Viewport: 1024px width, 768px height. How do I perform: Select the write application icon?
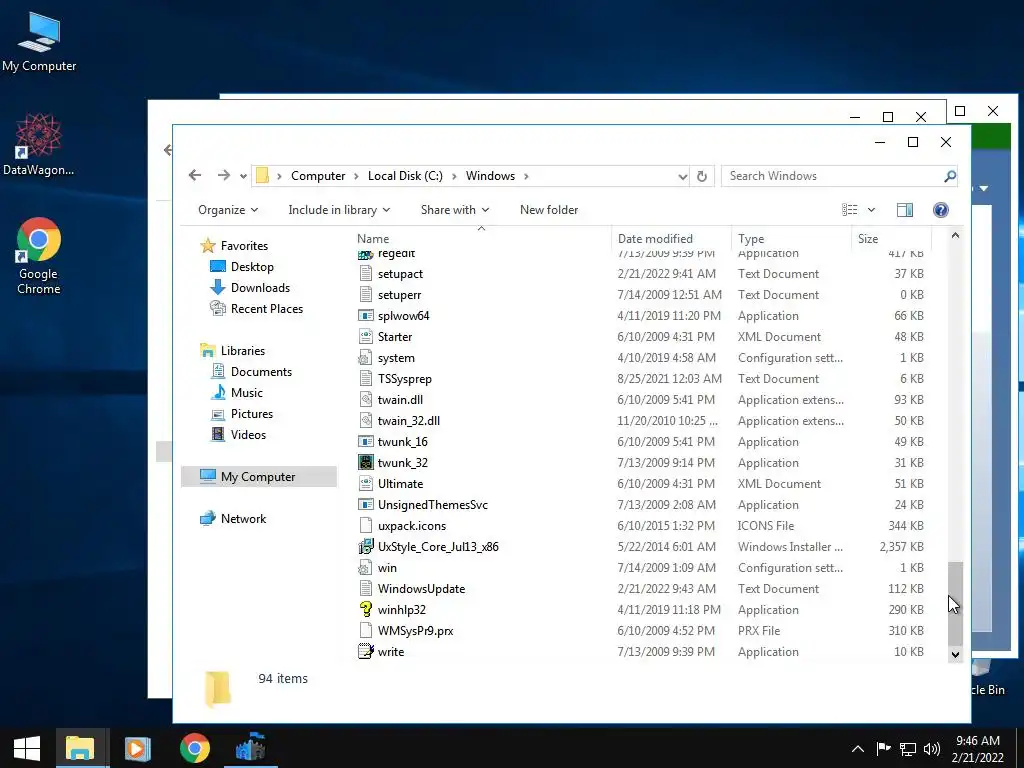tap(366, 652)
